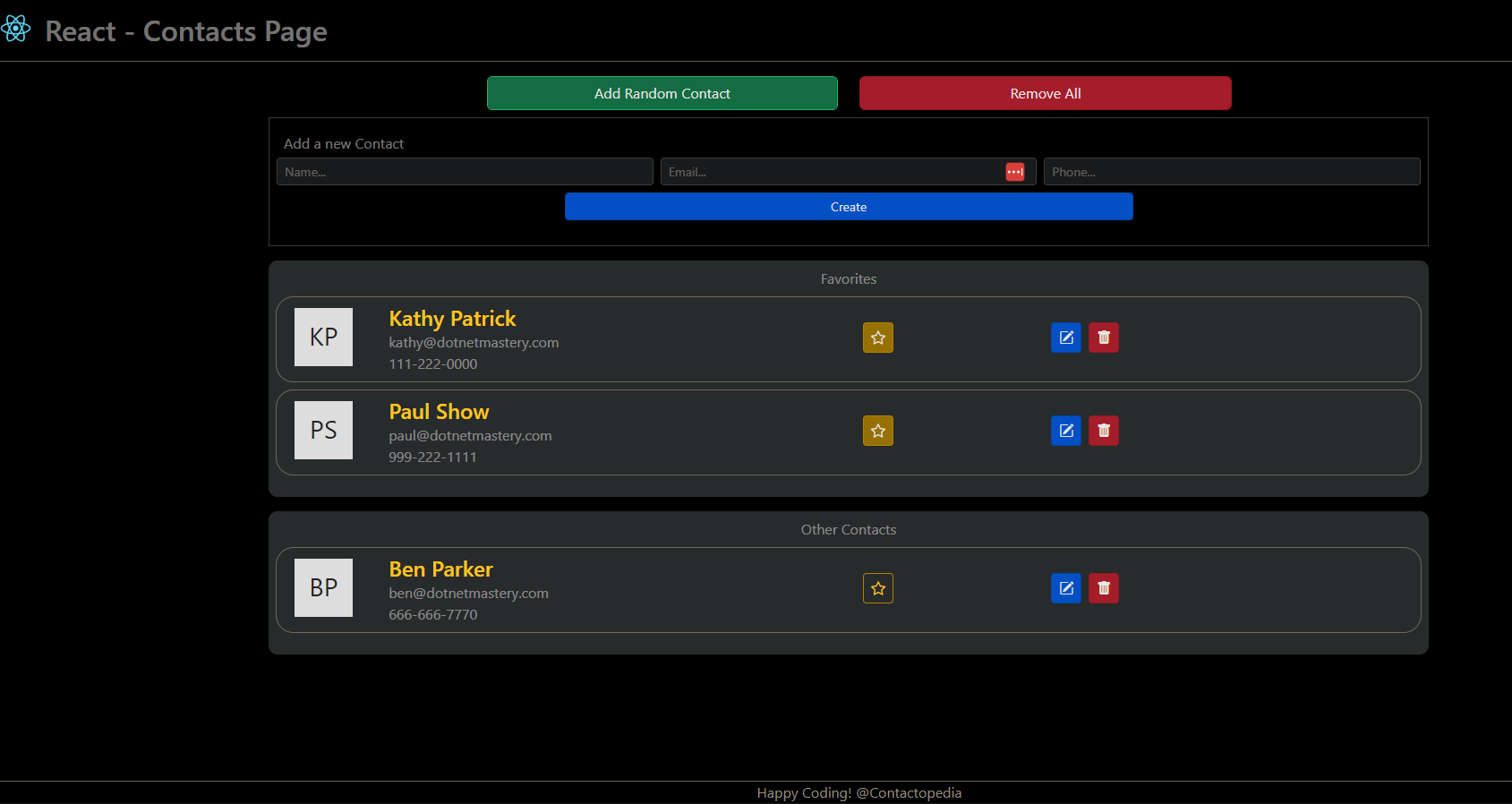Submit form with Create button

[848, 207]
